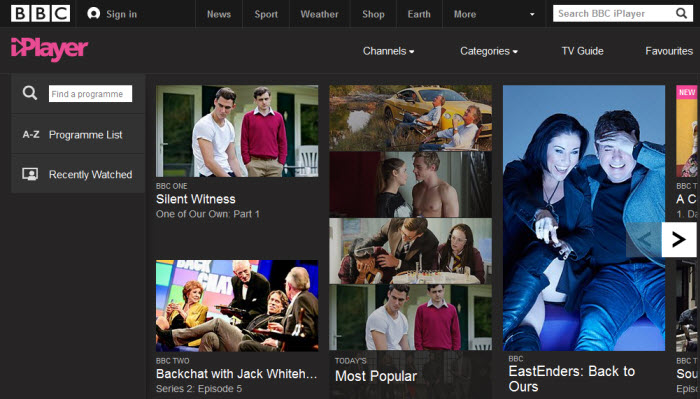This screenshot has width=700, height=399.
Task: Click the Backchat with Jack Whiteh... title
Action: tap(237, 374)
